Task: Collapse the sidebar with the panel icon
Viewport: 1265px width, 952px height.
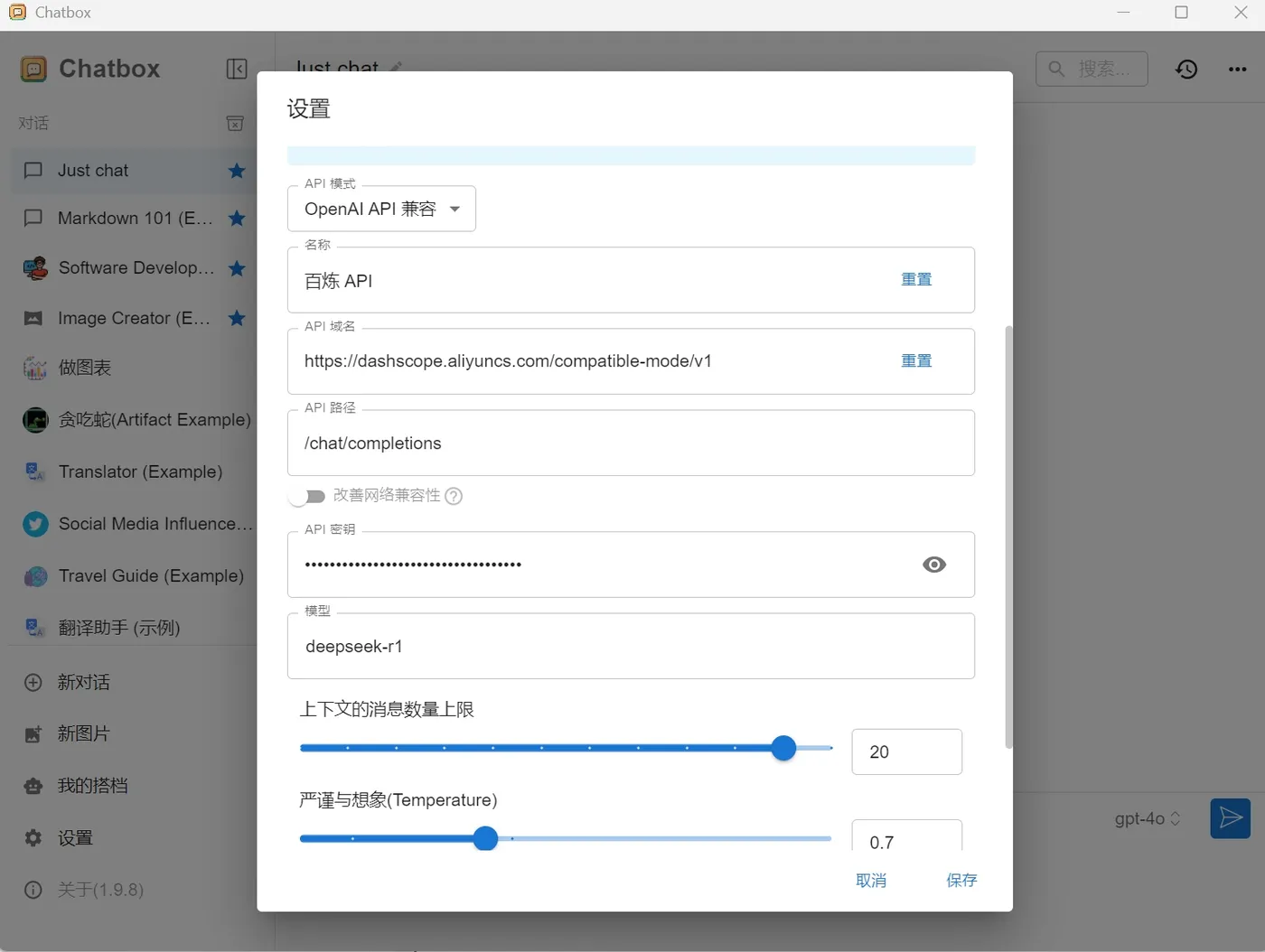Action: click(237, 69)
